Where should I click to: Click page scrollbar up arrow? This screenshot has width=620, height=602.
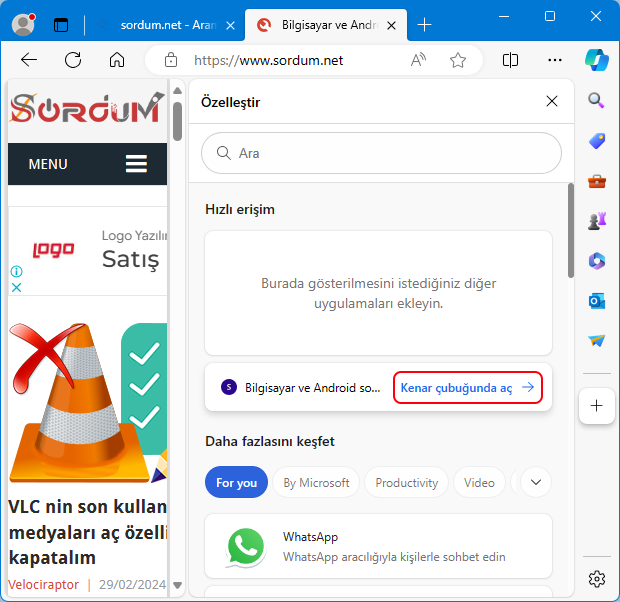click(x=178, y=91)
